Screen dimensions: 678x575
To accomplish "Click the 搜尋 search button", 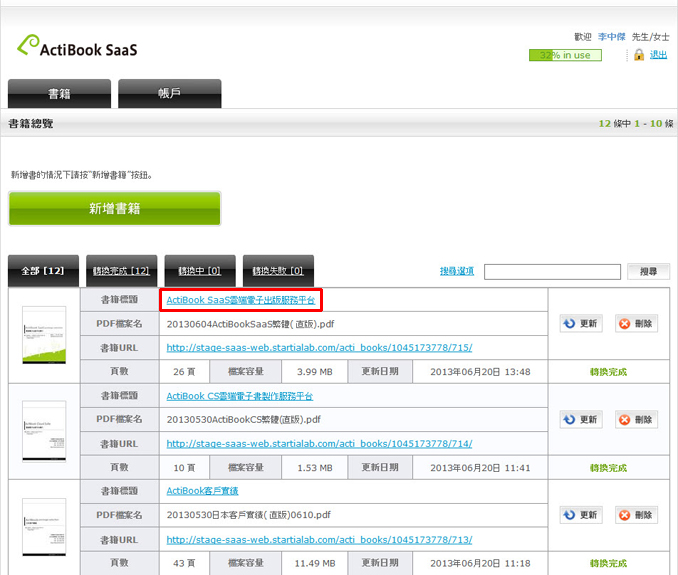I will pyautogui.click(x=648, y=272).
